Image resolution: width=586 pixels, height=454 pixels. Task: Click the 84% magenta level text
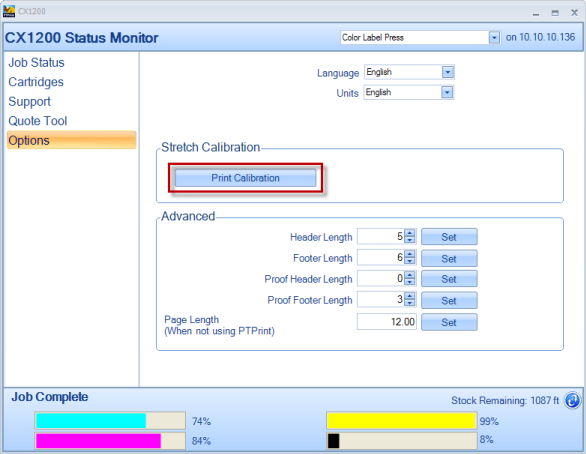[201, 441]
